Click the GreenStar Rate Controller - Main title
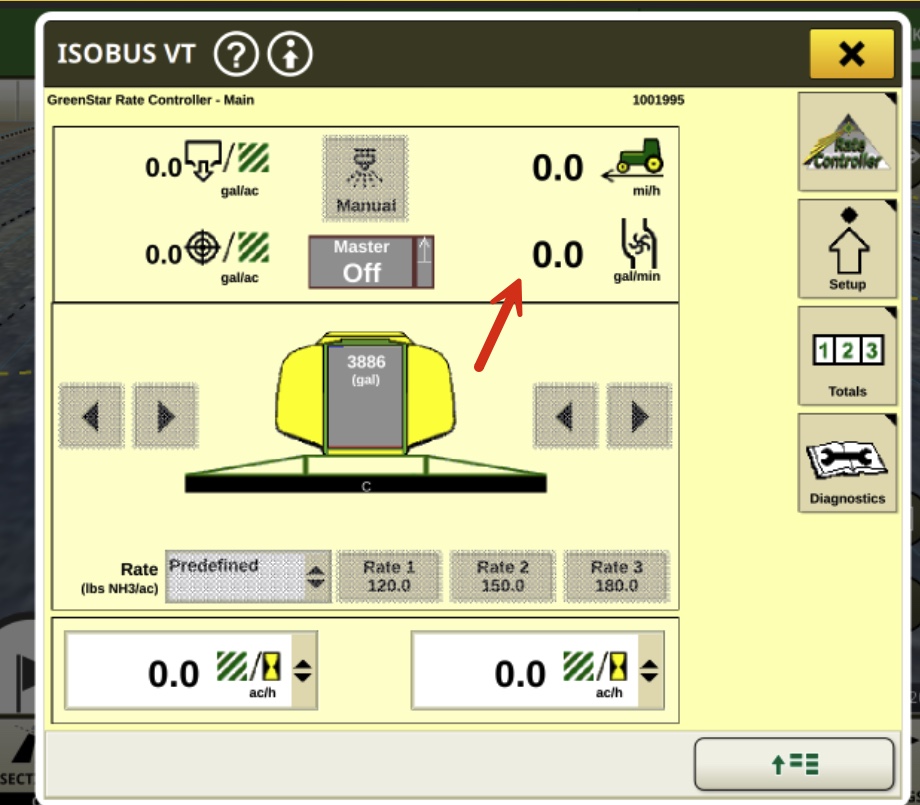 [151, 100]
